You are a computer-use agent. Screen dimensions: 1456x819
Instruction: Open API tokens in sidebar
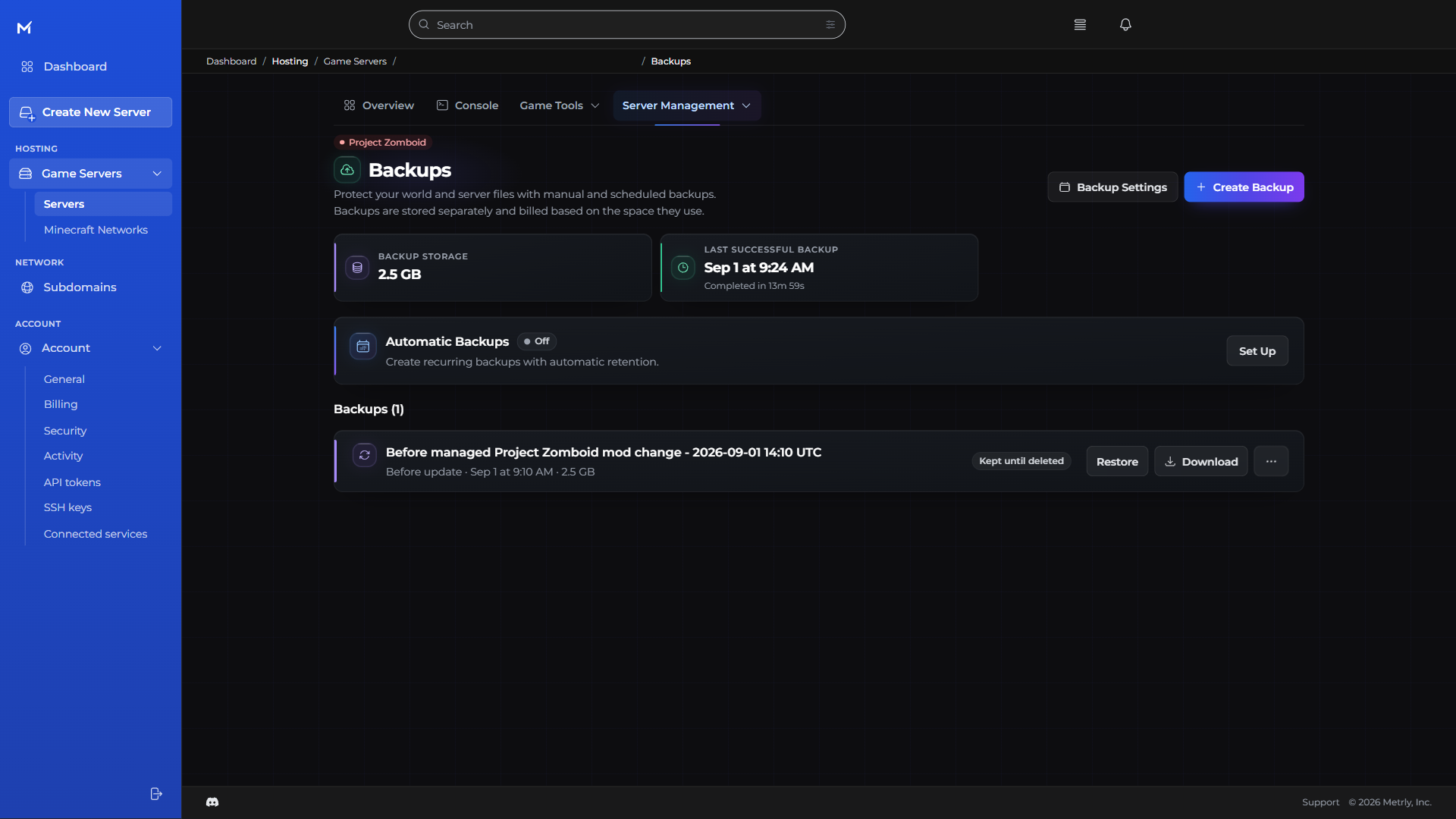[72, 482]
